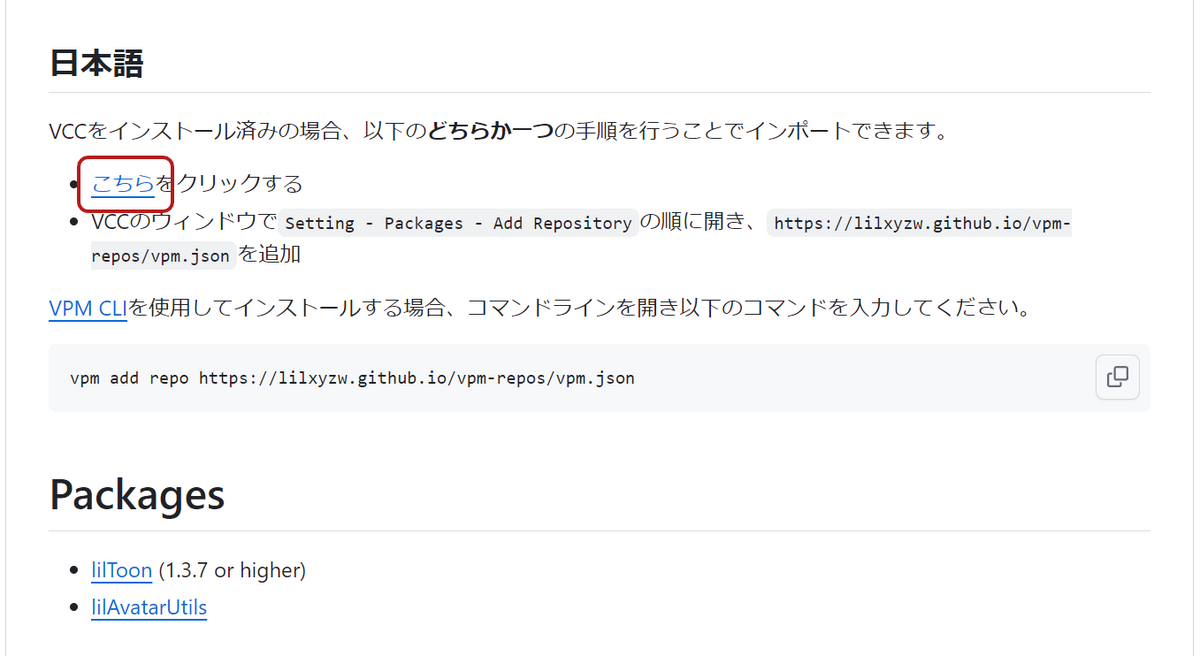Open the lilToon package link
The image size is (1200, 656).
pyautogui.click(x=121, y=570)
